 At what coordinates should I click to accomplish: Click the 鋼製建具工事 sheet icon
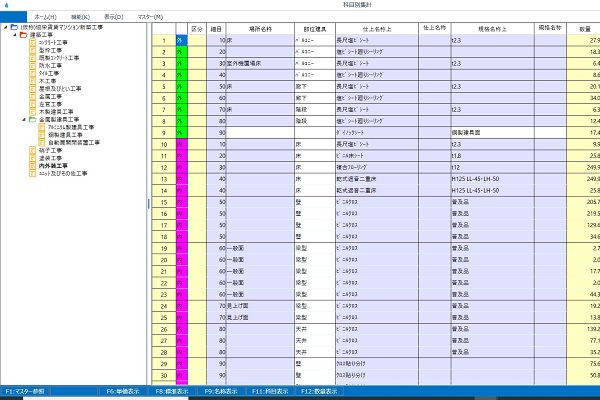pos(42,135)
